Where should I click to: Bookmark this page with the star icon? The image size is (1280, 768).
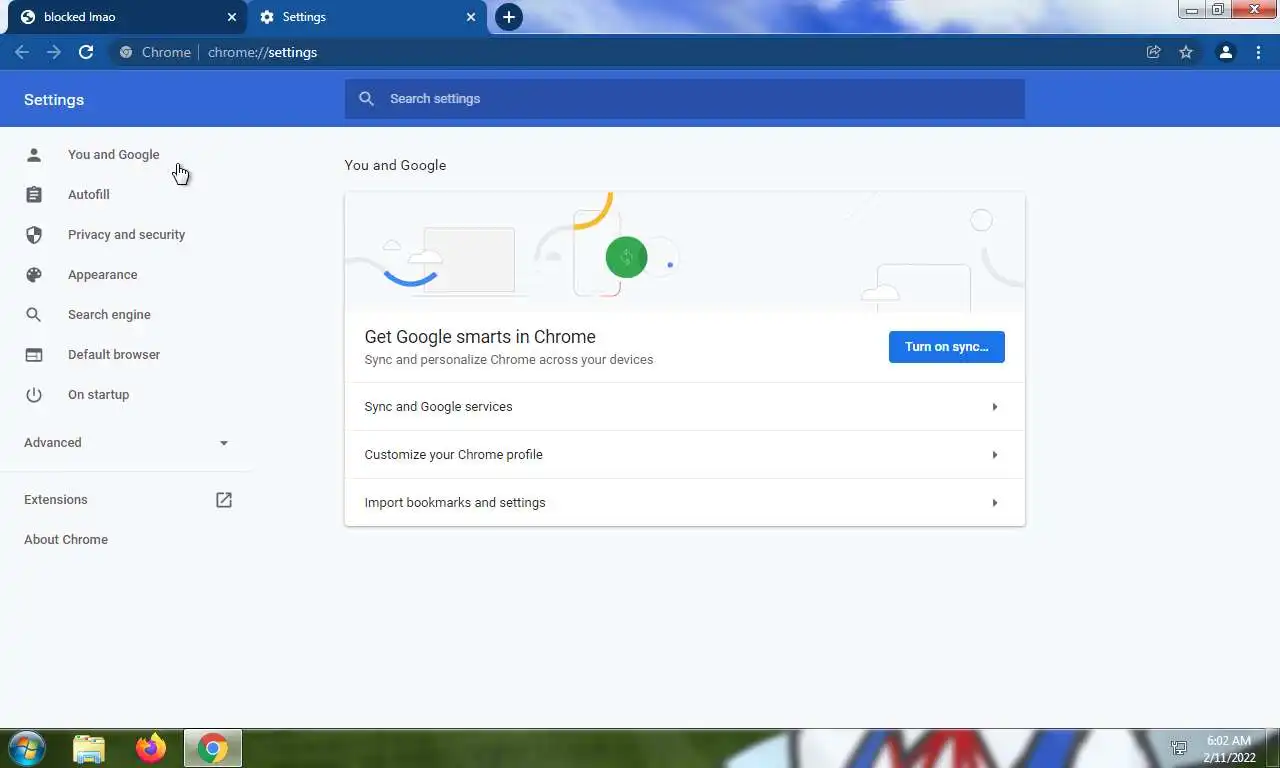click(1186, 52)
